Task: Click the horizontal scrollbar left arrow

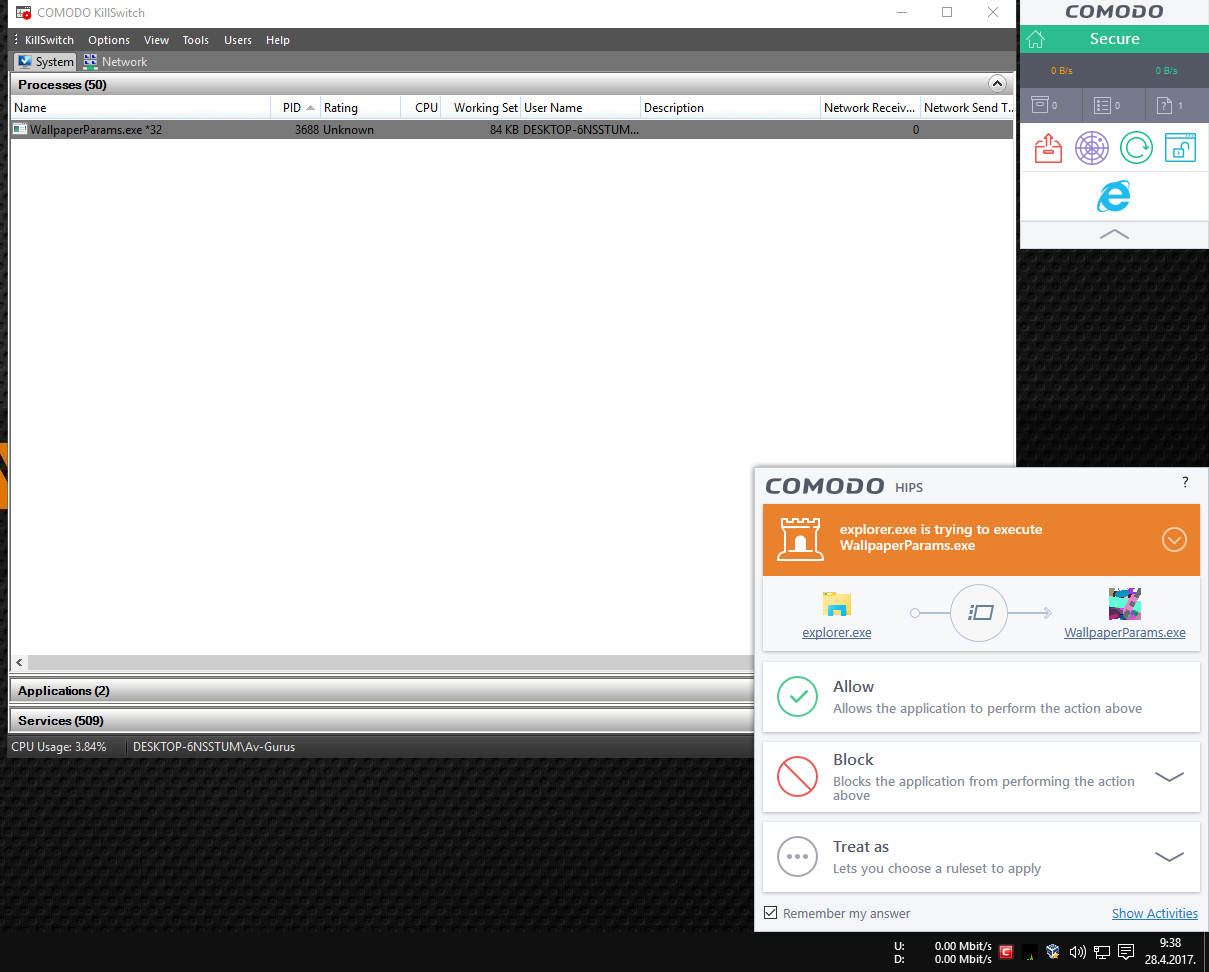Action: pyautogui.click(x=19, y=663)
